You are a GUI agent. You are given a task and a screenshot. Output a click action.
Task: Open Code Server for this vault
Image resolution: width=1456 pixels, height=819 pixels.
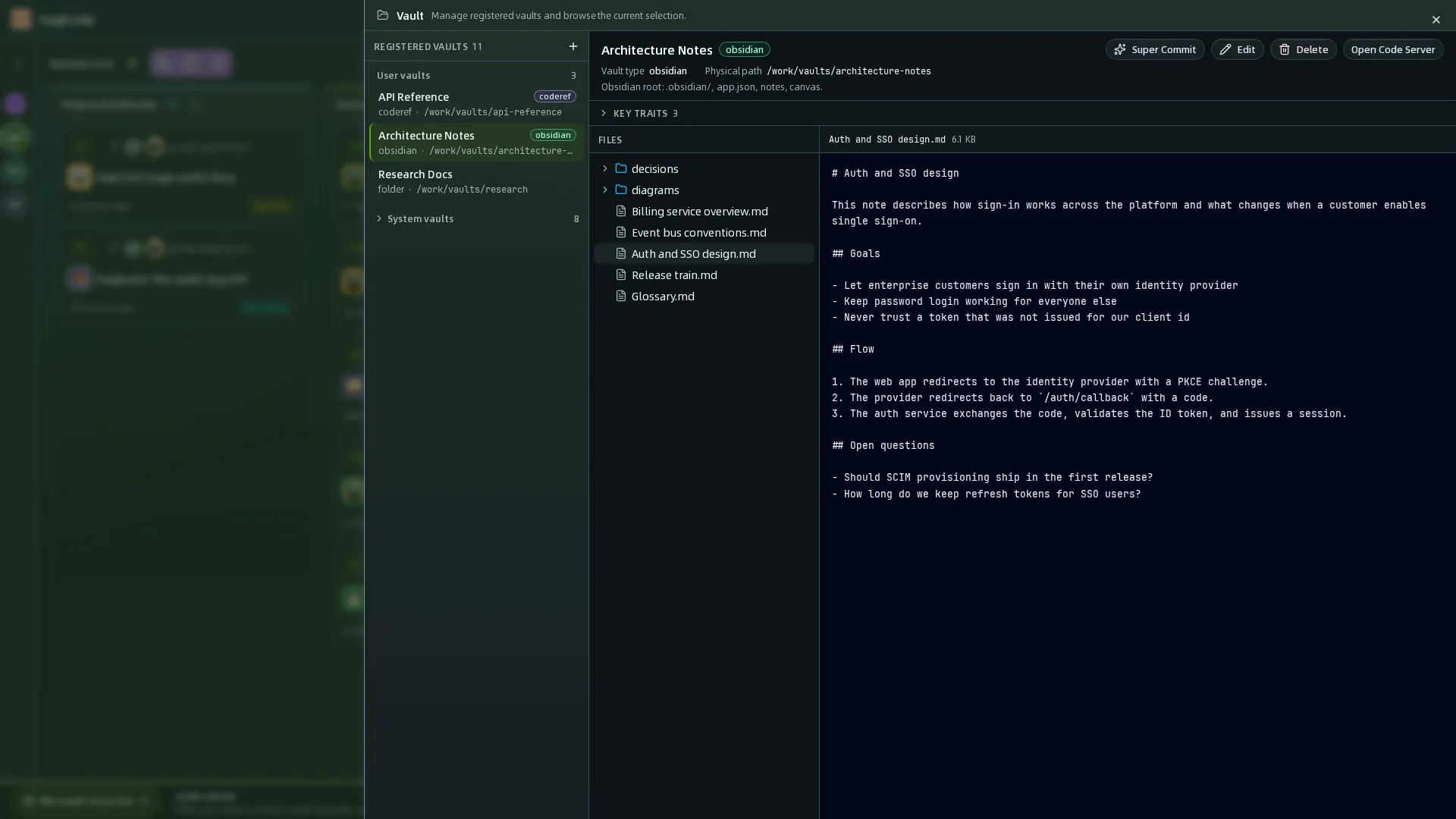click(1392, 49)
